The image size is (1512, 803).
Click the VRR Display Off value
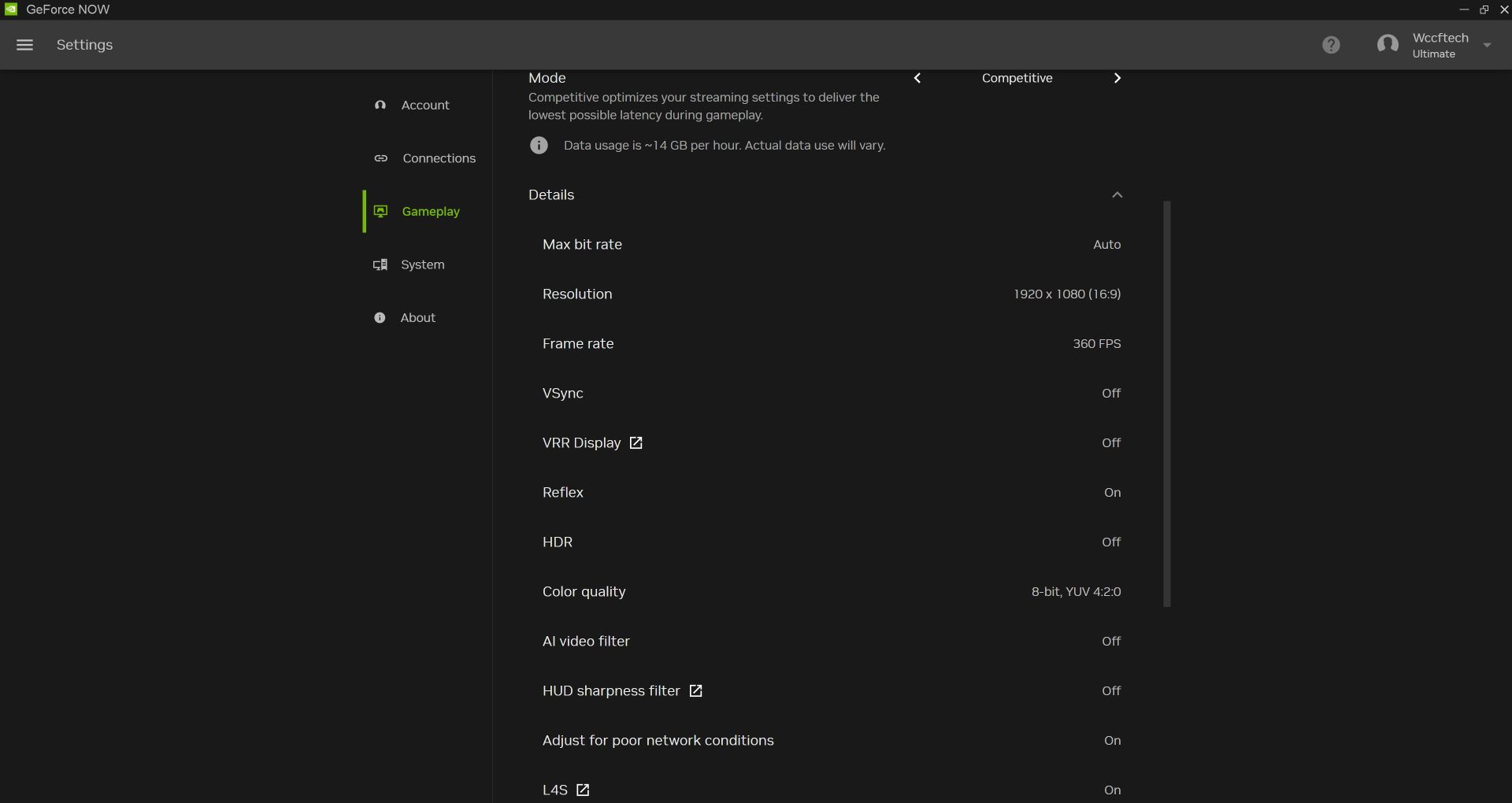[x=1111, y=442]
